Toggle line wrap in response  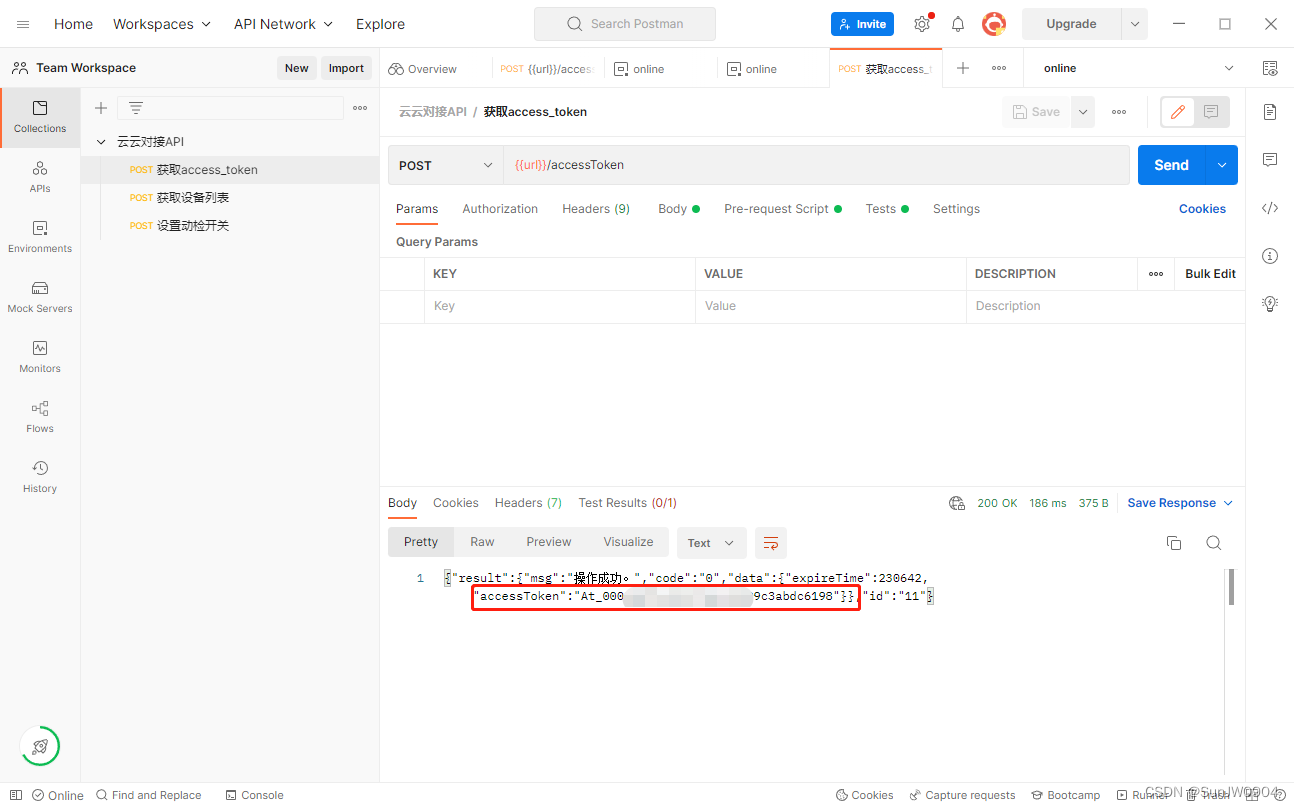(771, 543)
